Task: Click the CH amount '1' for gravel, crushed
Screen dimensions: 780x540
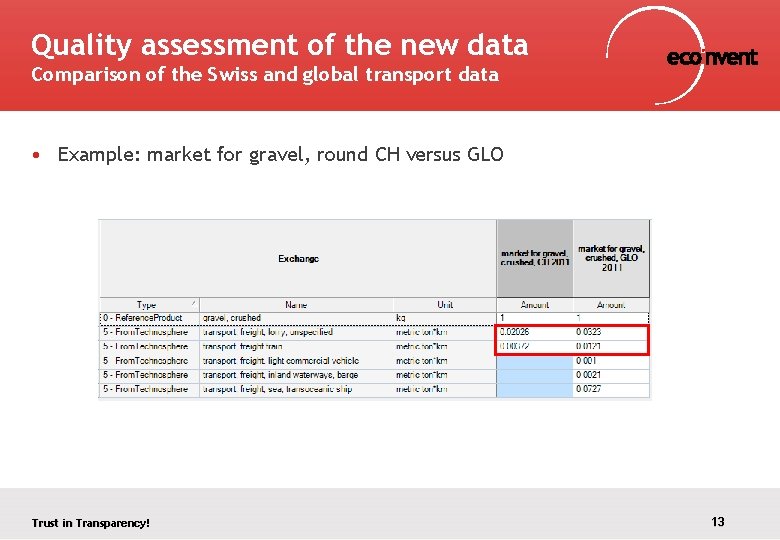Action: pos(535,318)
